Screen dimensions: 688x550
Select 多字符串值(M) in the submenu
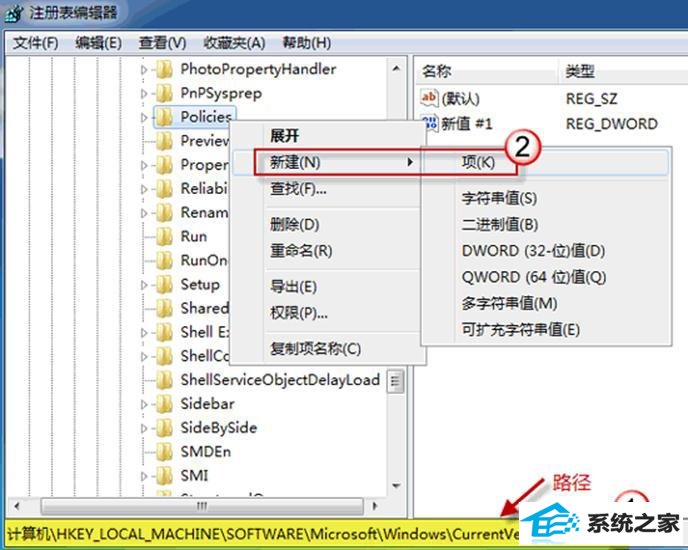click(x=509, y=303)
